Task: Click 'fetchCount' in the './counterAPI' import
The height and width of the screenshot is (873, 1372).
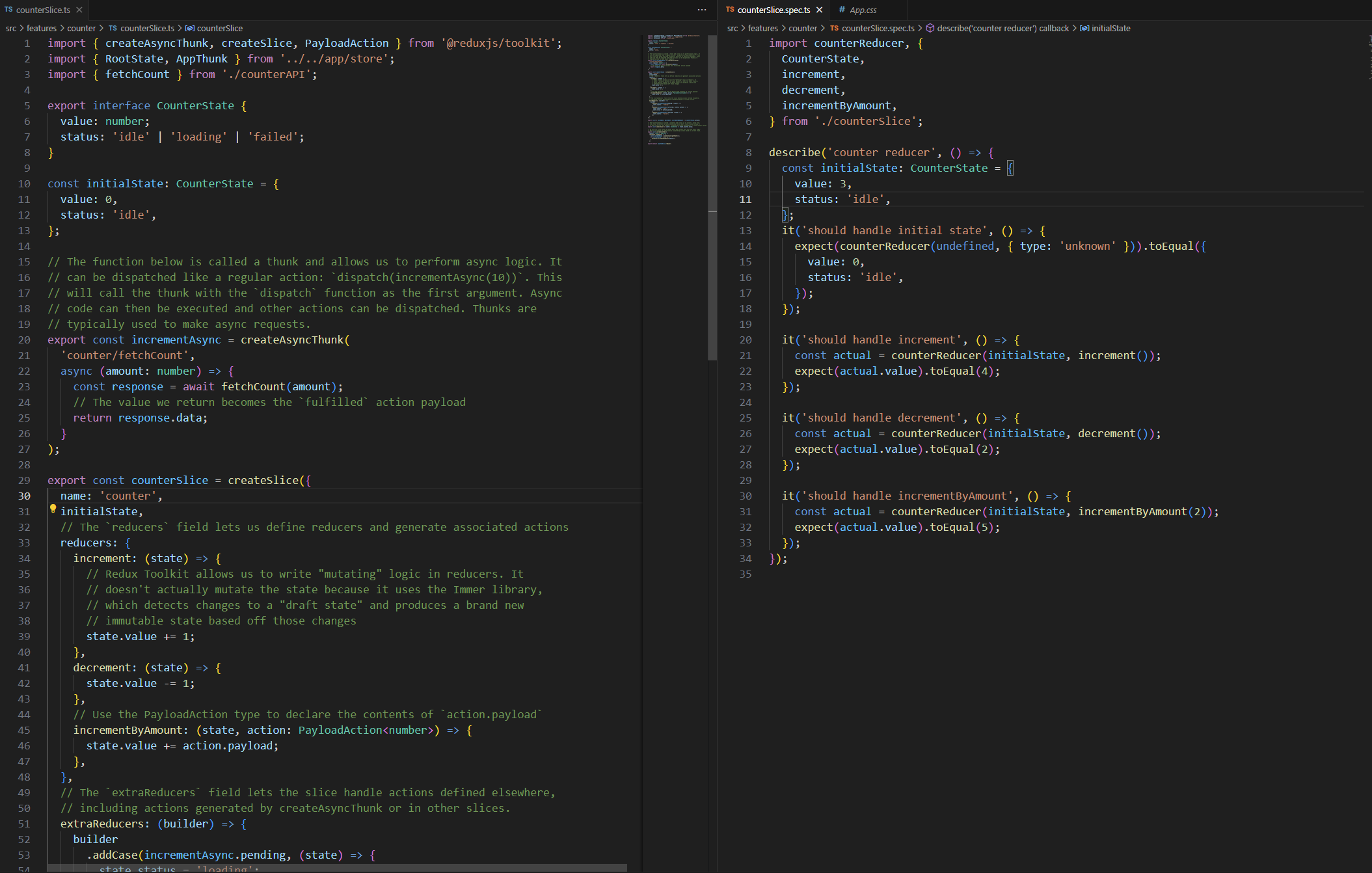Action: pos(137,74)
